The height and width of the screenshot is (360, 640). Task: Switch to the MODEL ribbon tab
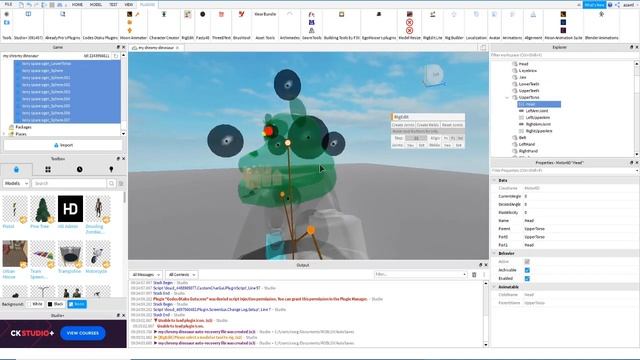pos(96,4)
